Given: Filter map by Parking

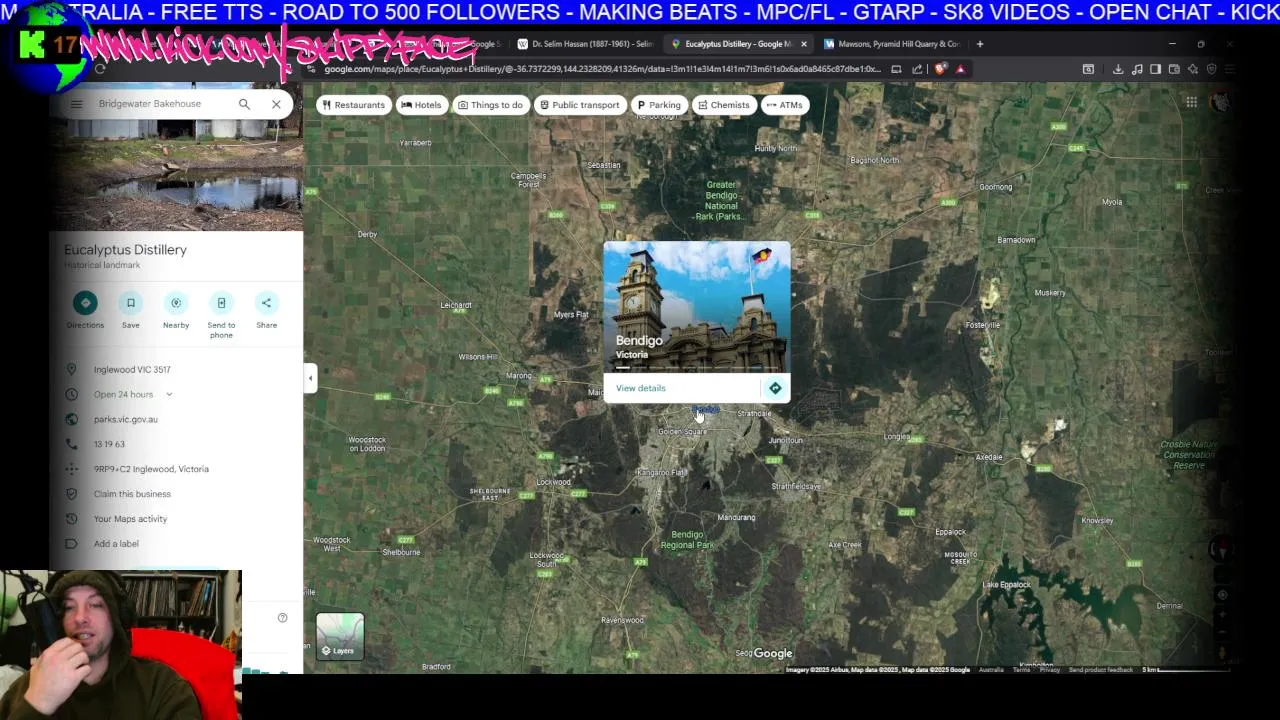Looking at the screenshot, I should point(658,105).
